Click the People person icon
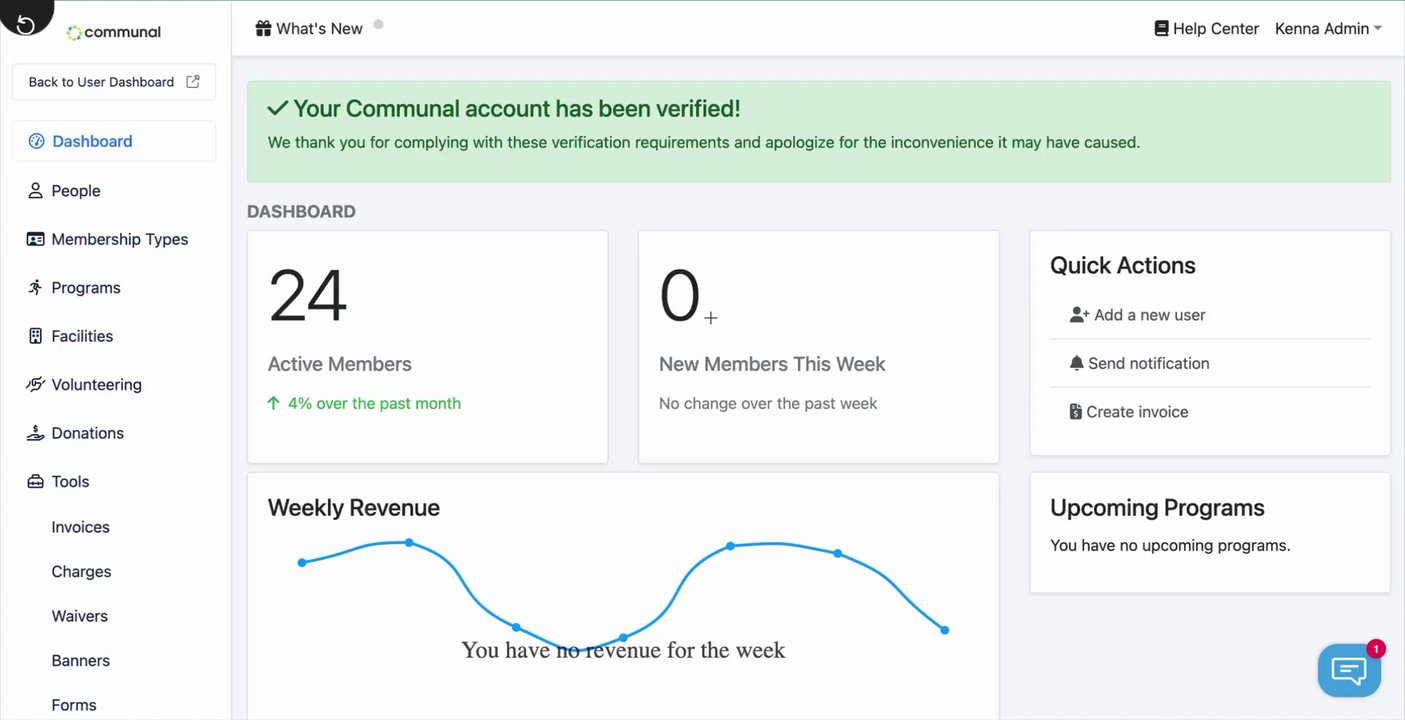The width and height of the screenshot is (1405, 720). tap(35, 190)
